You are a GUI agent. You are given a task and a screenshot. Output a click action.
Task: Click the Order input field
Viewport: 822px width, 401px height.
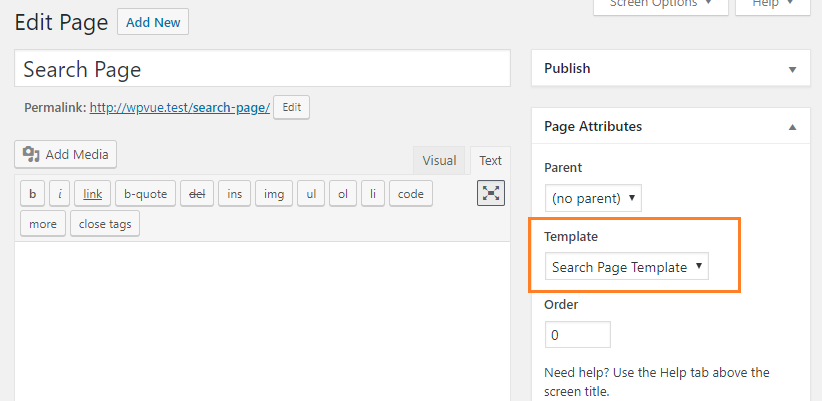[x=578, y=334]
